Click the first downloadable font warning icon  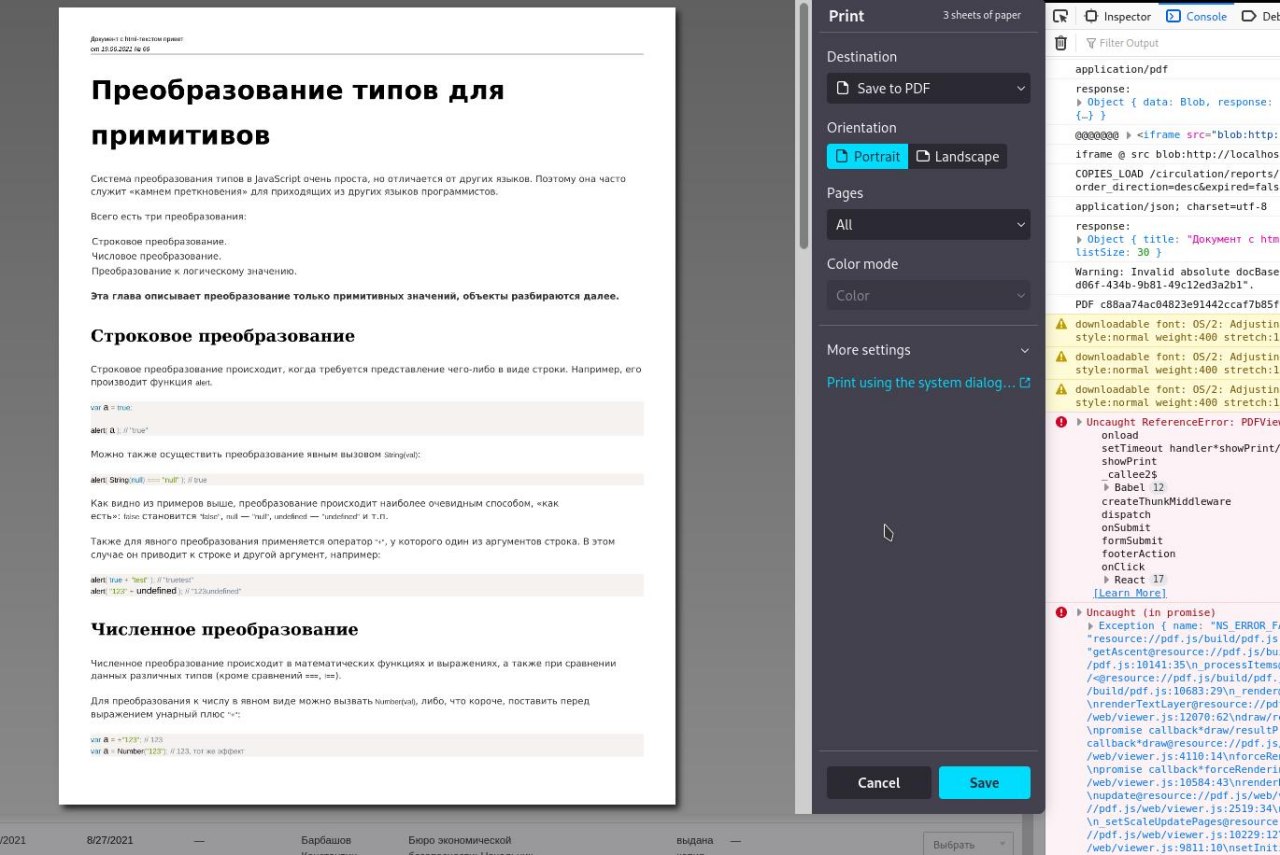click(1061, 325)
